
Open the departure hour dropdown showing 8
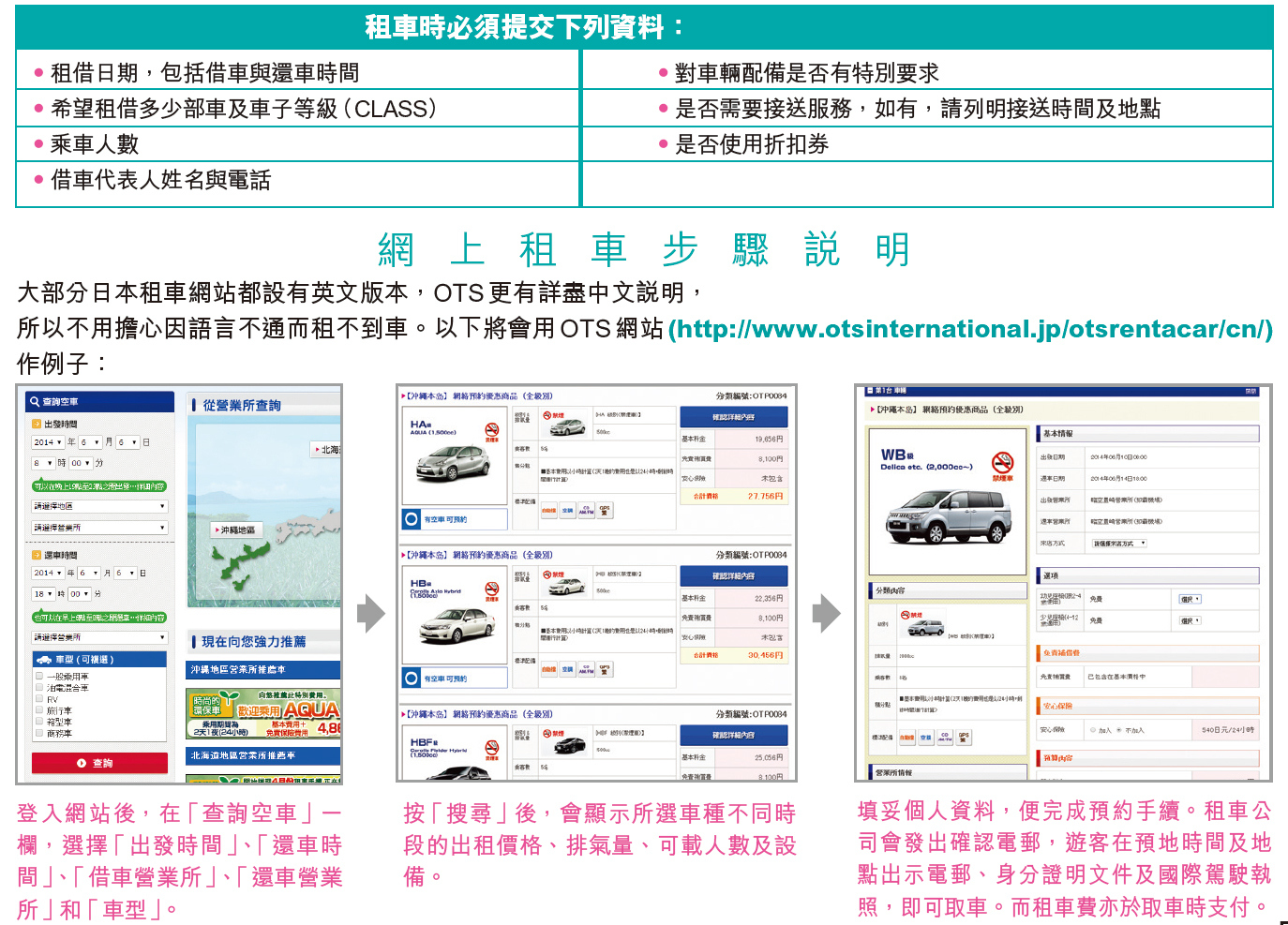(x=43, y=463)
